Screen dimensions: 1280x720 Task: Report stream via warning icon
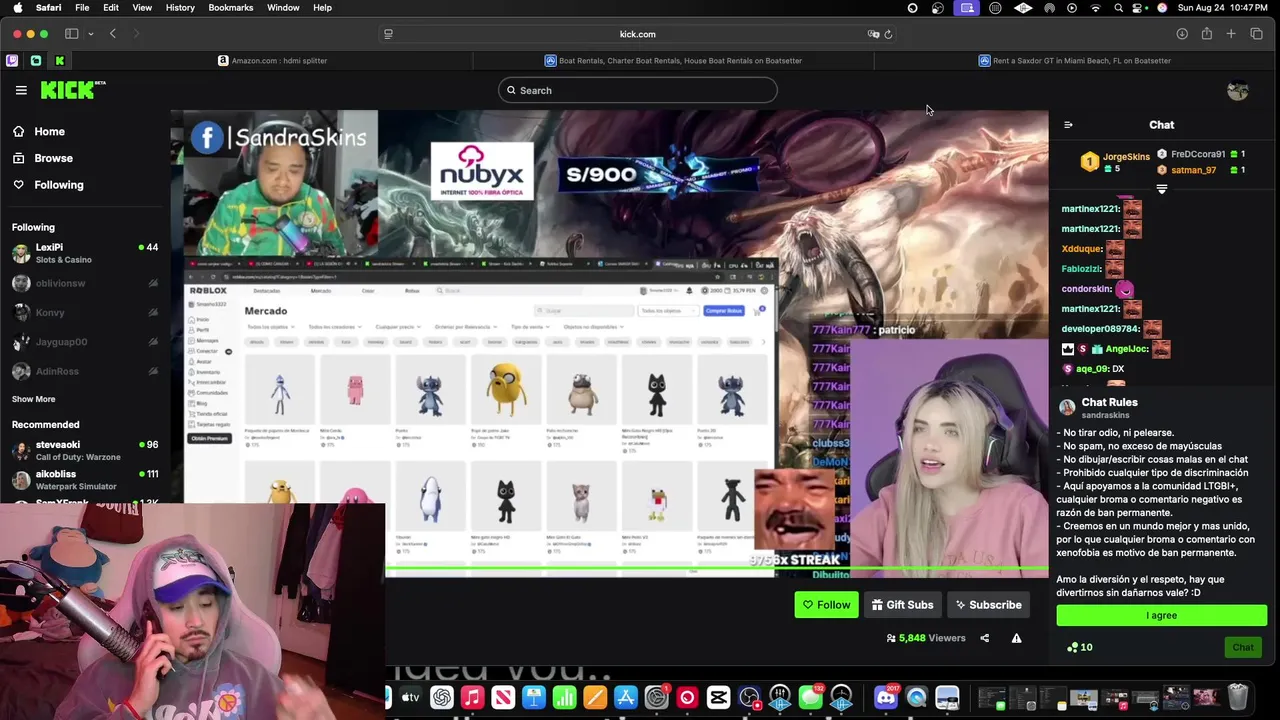tap(1016, 638)
